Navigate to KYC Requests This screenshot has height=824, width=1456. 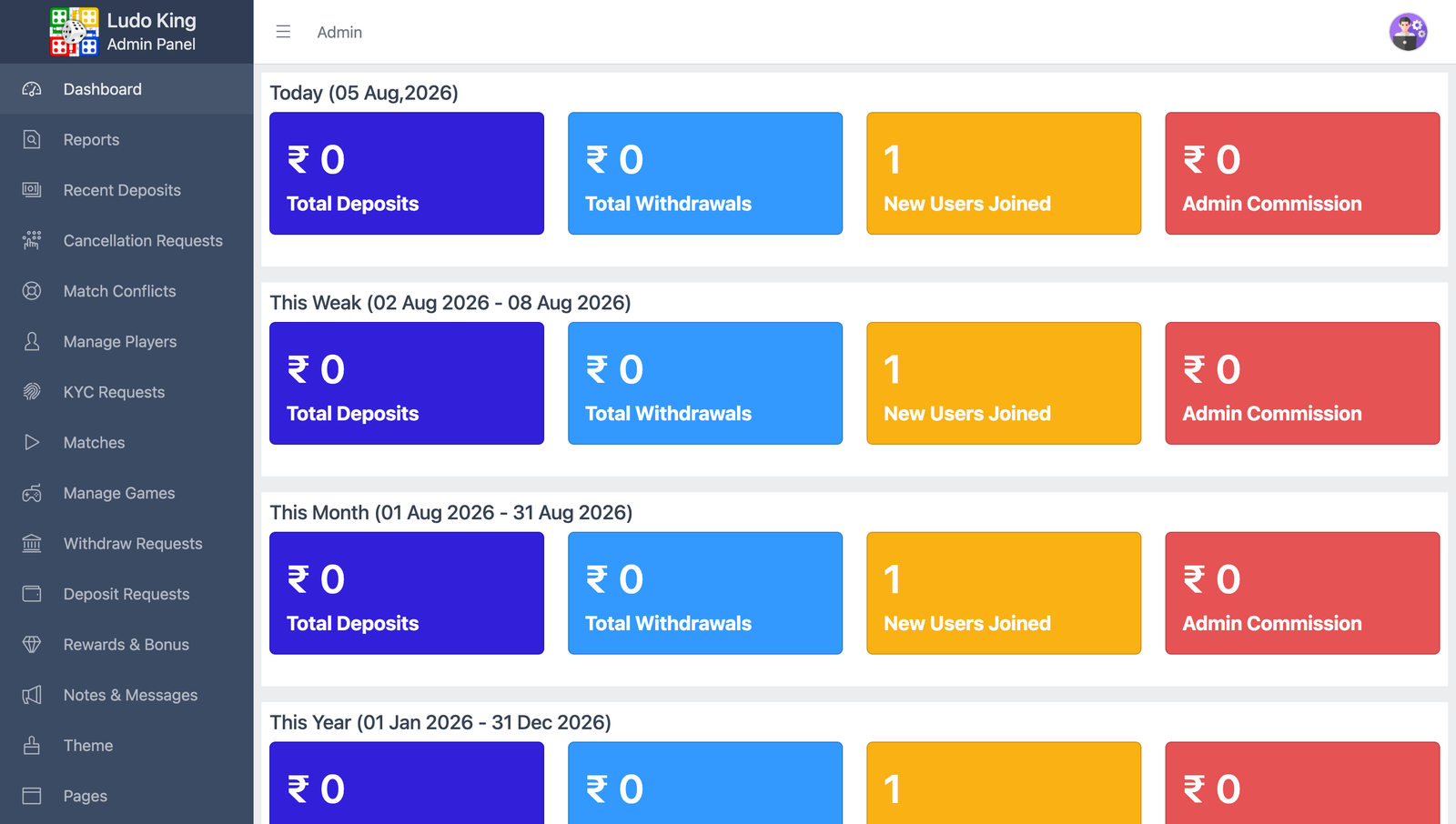[x=126, y=392]
